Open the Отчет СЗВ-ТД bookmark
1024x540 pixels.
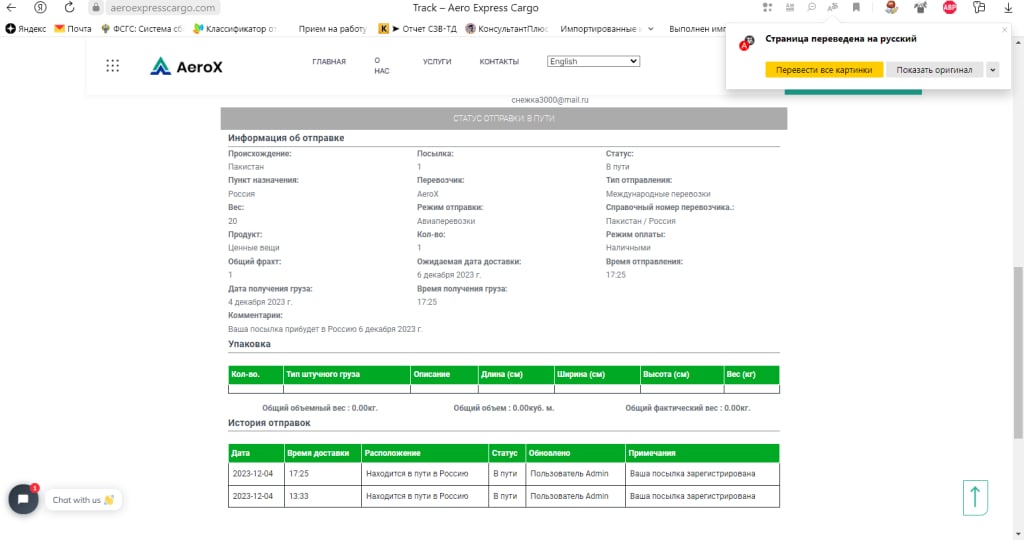point(417,29)
